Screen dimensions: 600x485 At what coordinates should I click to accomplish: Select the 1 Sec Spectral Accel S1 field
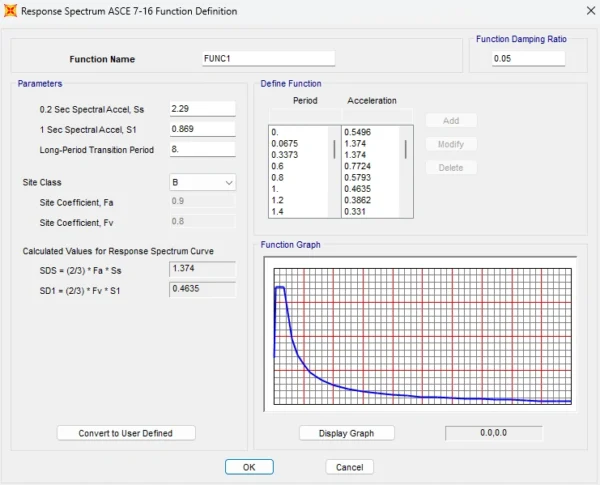pos(202,129)
